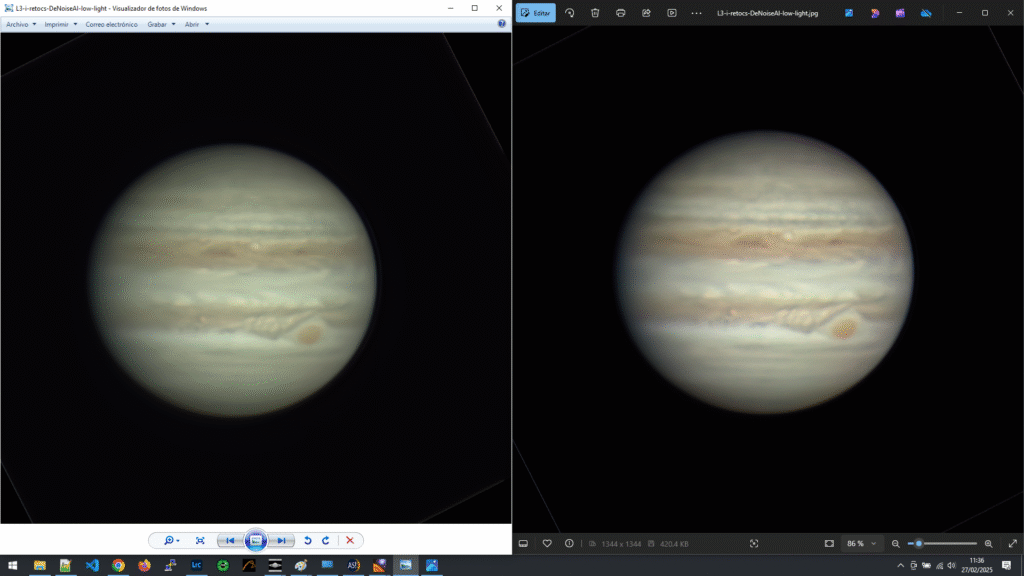Zoom in with the plus magnifier in Photos
The height and width of the screenshot is (576, 1024).
(989, 543)
